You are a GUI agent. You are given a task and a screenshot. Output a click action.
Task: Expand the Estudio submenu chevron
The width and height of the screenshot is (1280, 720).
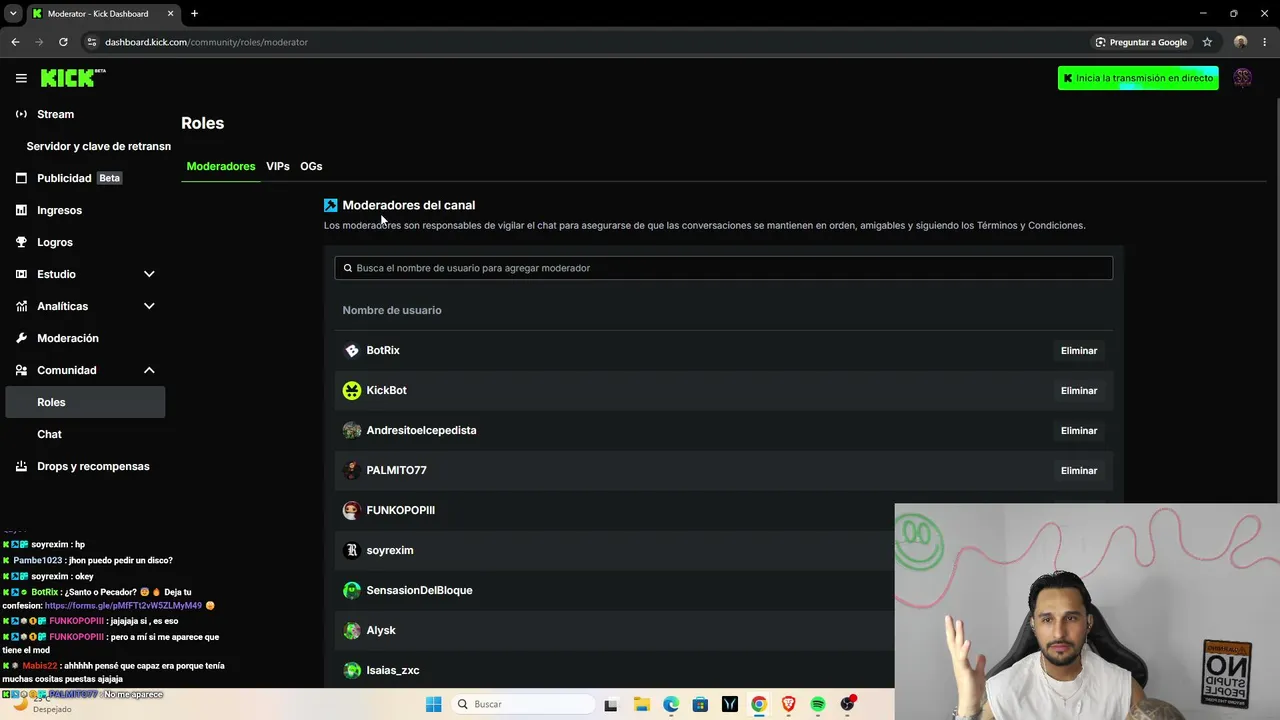point(149,274)
